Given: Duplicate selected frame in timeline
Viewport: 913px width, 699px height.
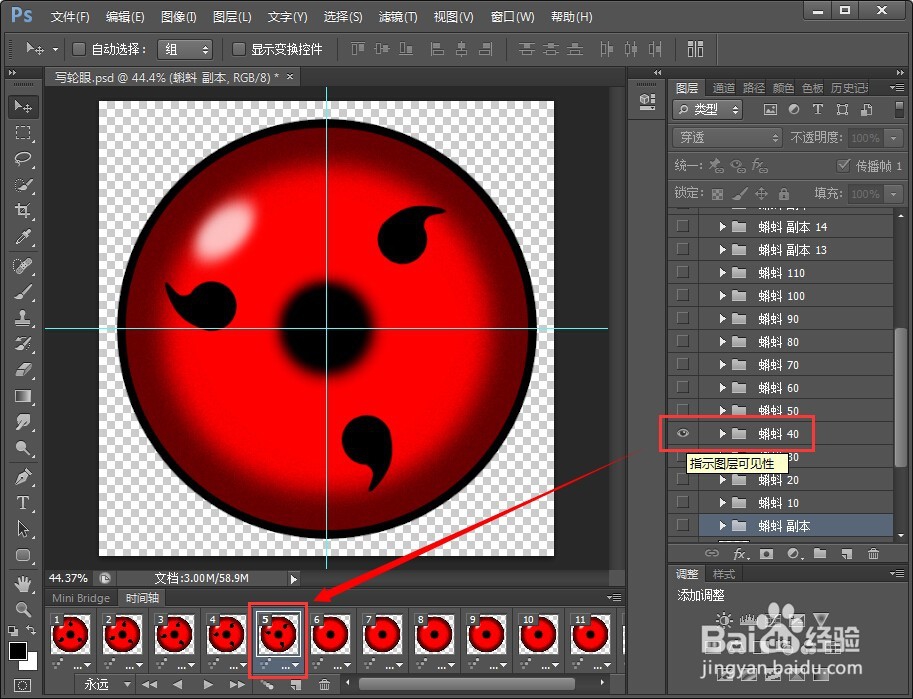Looking at the screenshot, I should (x=296, y=684).
